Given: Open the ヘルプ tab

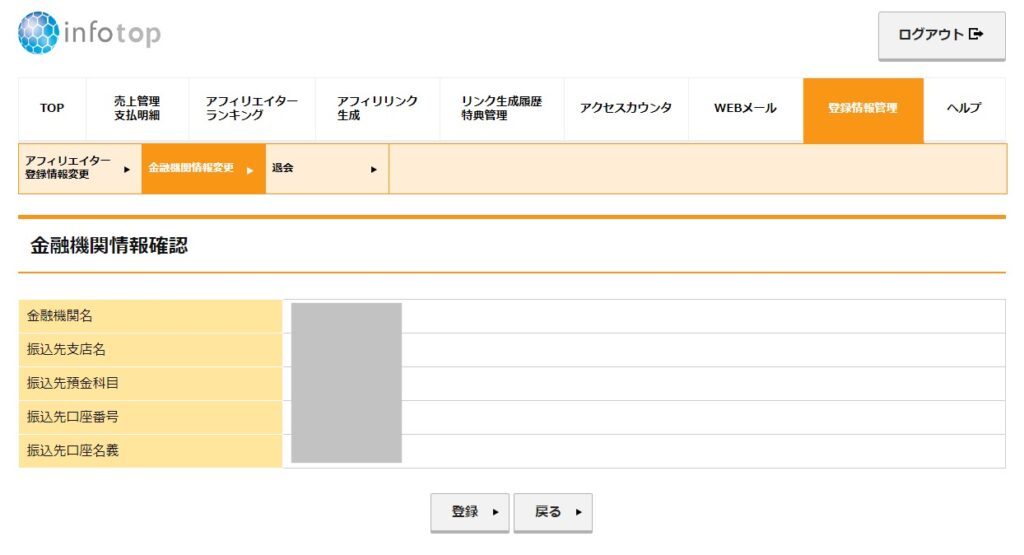Looking at the screenshot, I should (x=964, y=109).
